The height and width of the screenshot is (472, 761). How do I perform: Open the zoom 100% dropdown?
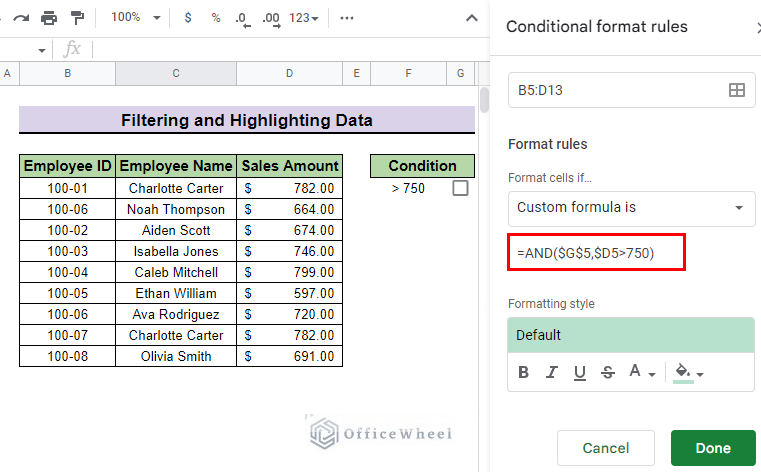[x=135, y=18]
